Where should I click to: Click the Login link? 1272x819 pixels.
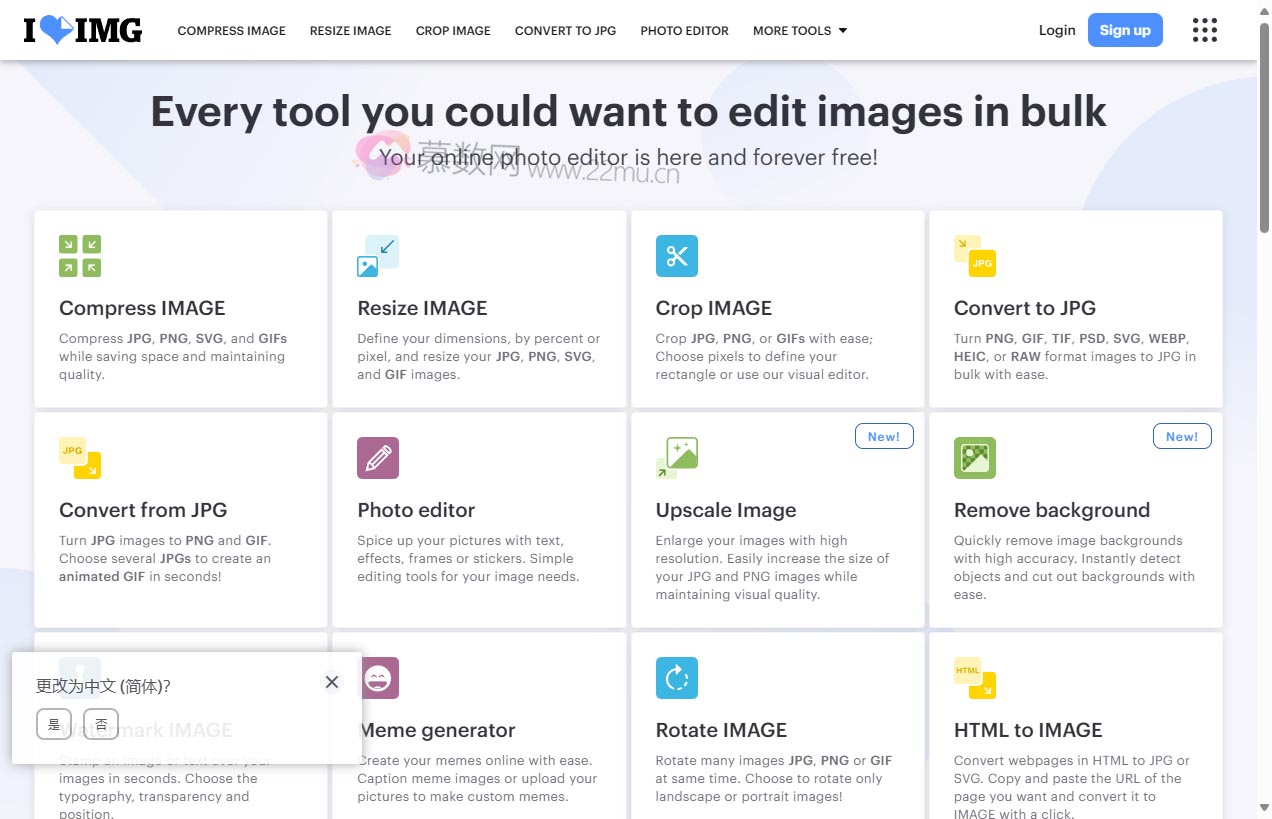point(1057,30)
